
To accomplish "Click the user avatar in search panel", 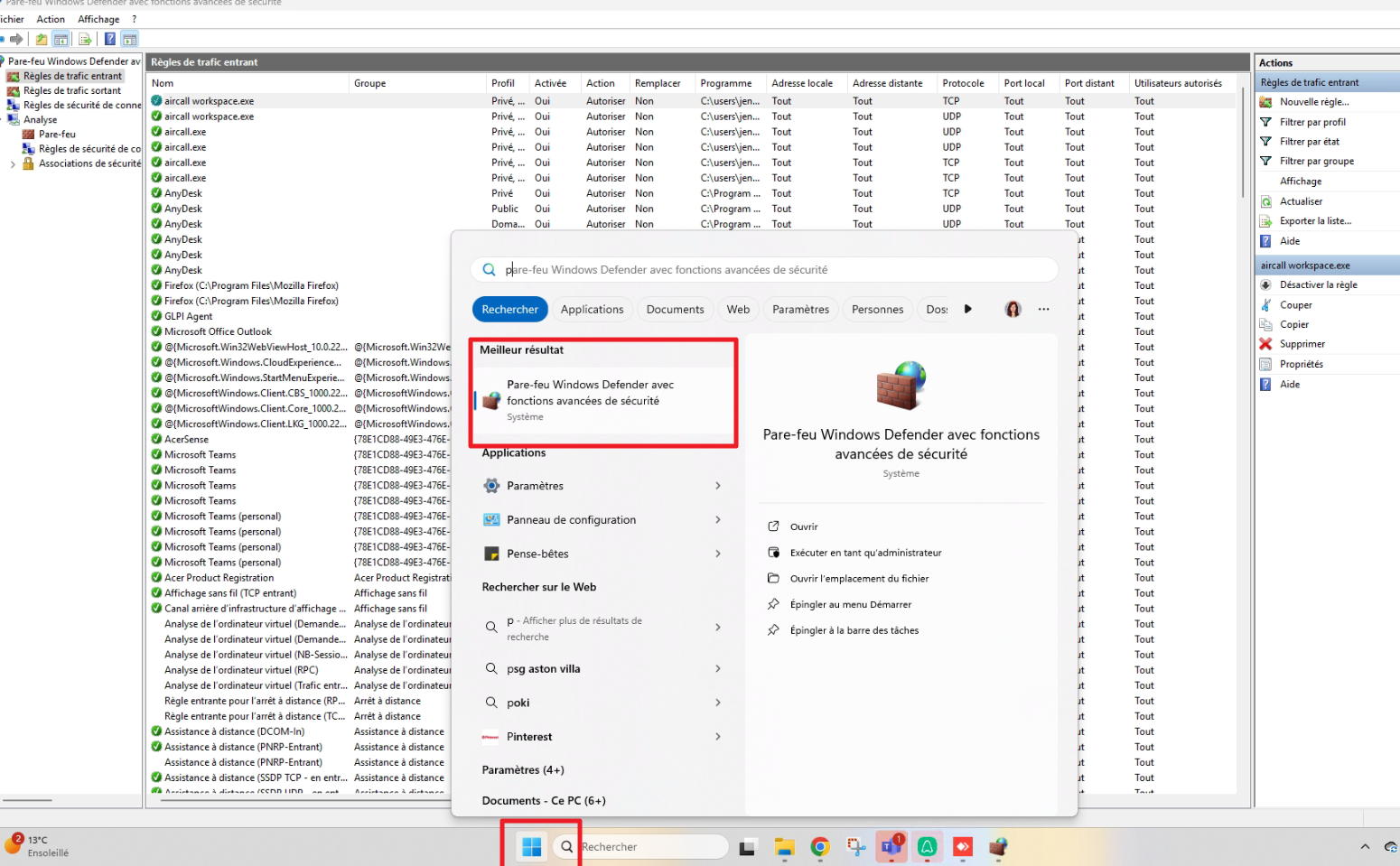I will point(1013,309).
